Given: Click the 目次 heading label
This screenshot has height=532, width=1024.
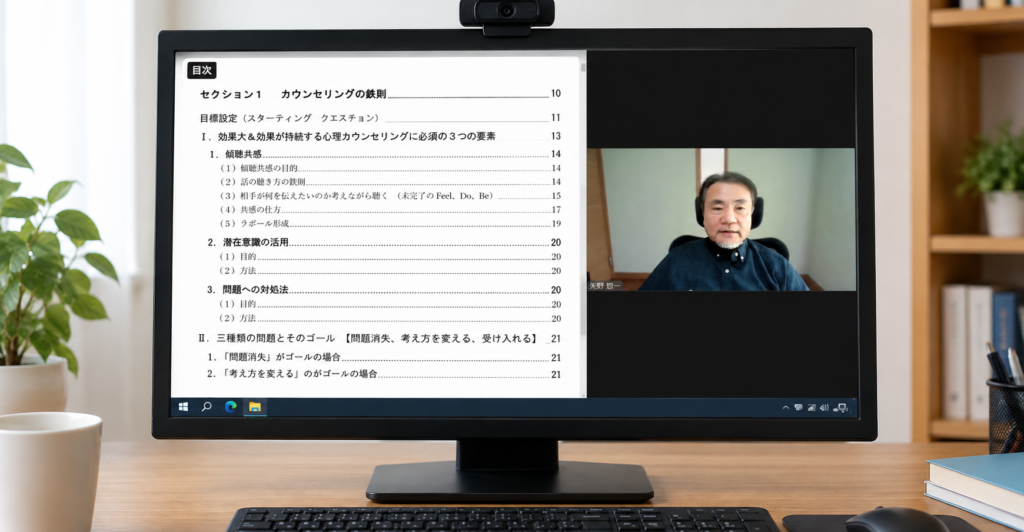Looking at the screenshot, I should coord(202,70).
